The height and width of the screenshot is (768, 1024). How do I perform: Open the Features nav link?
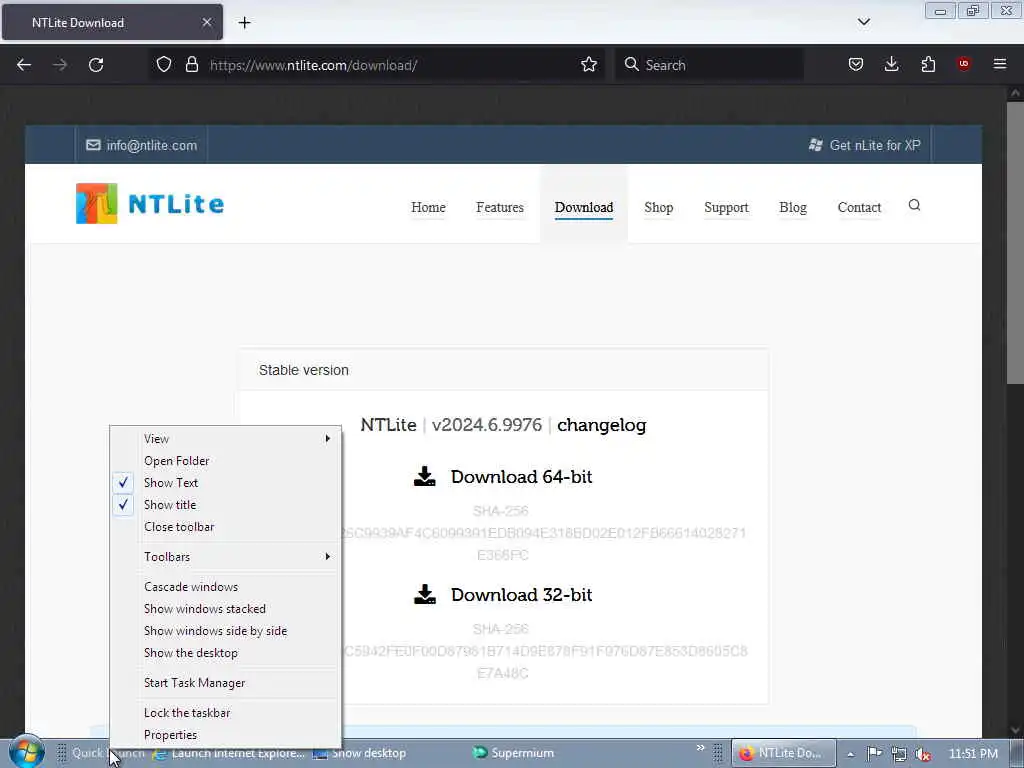point(500,208)
